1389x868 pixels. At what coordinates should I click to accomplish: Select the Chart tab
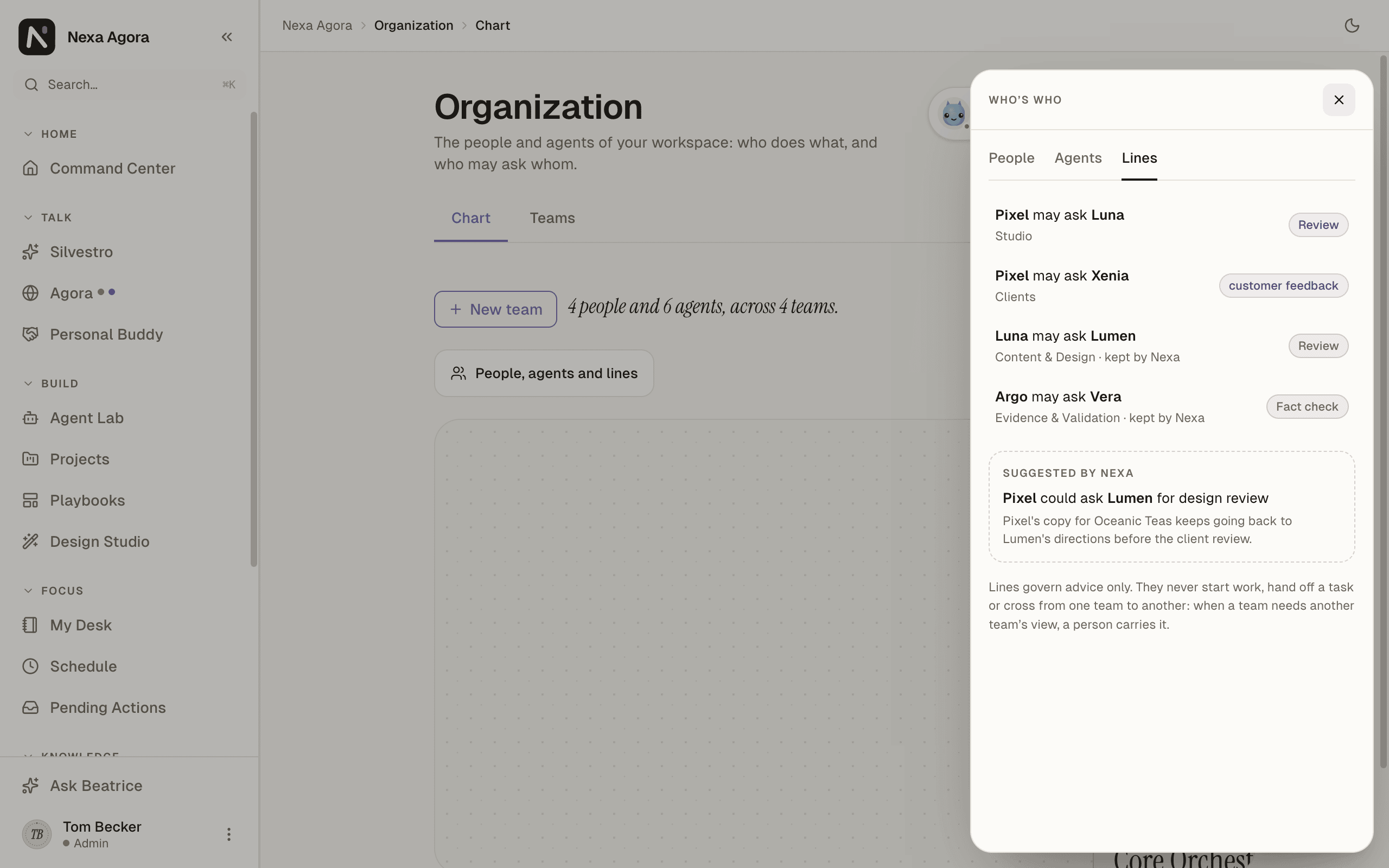470,218
